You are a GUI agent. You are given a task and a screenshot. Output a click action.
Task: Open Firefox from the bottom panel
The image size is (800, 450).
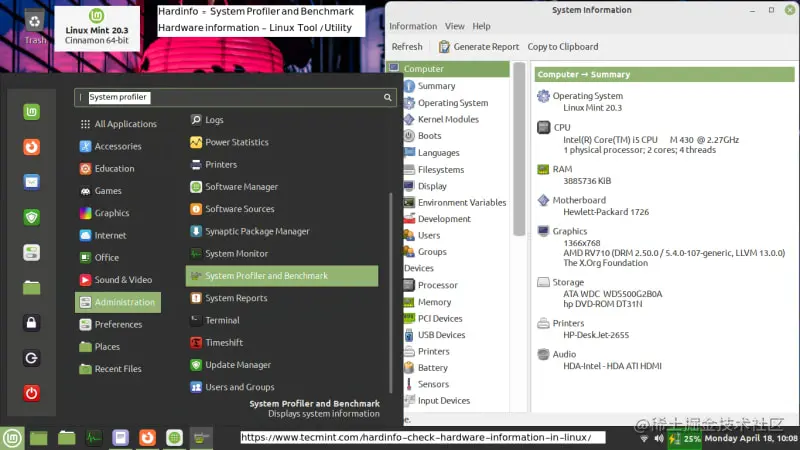147,438
